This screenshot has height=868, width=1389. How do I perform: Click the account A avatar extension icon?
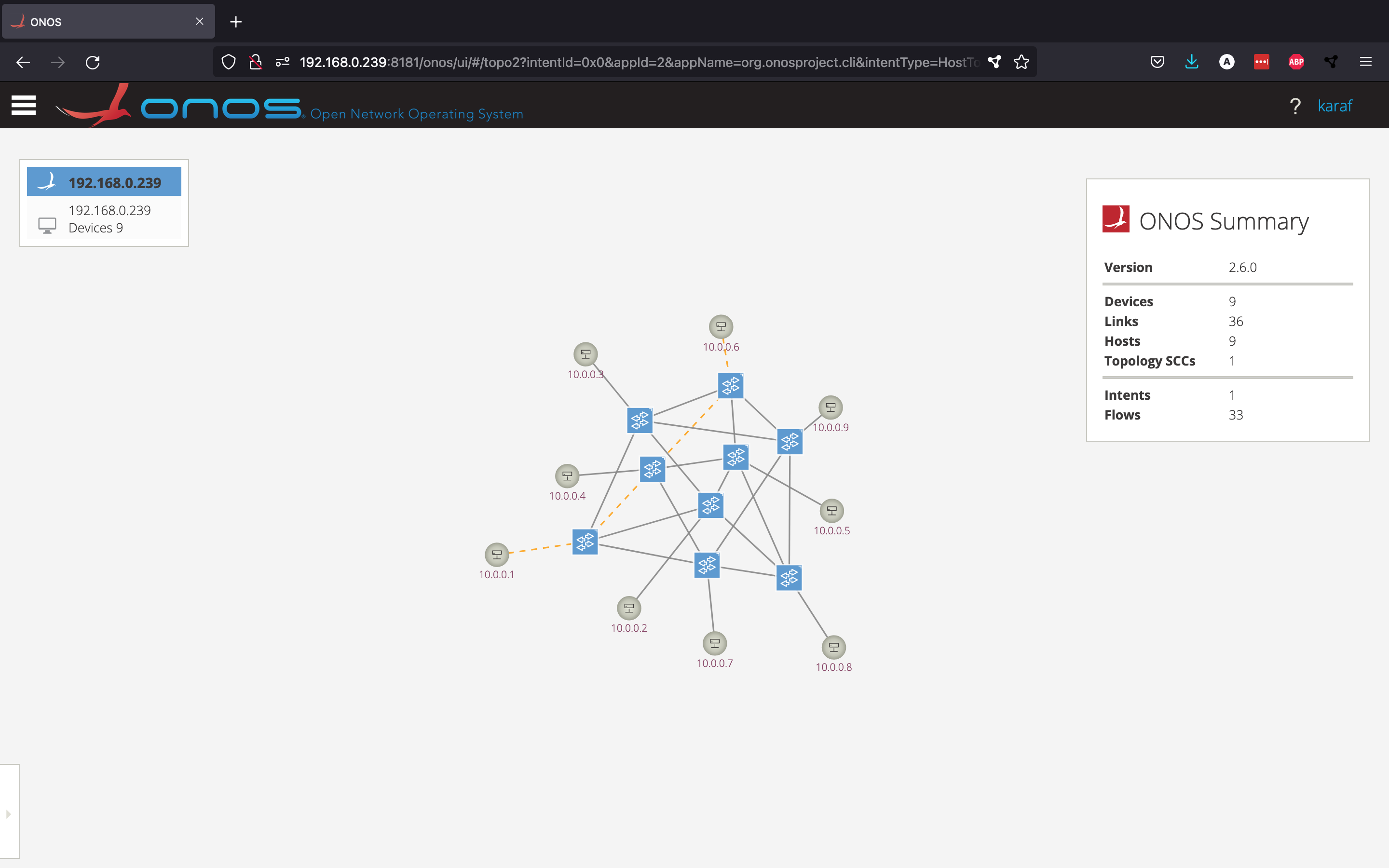[x=1226, y=62]
